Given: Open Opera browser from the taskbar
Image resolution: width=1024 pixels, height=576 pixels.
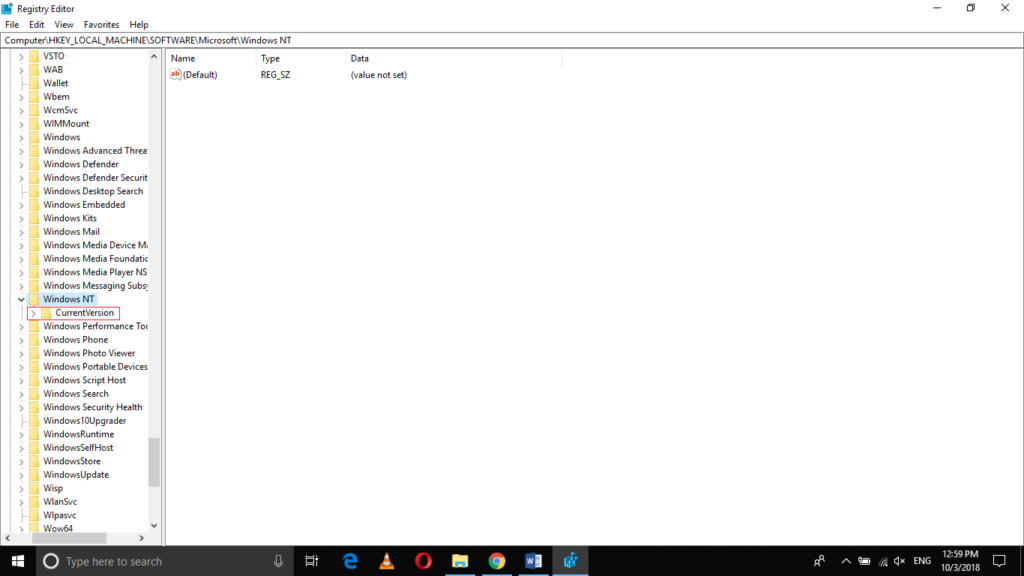Looking at the screenshot, I should [x=423, y=560].
